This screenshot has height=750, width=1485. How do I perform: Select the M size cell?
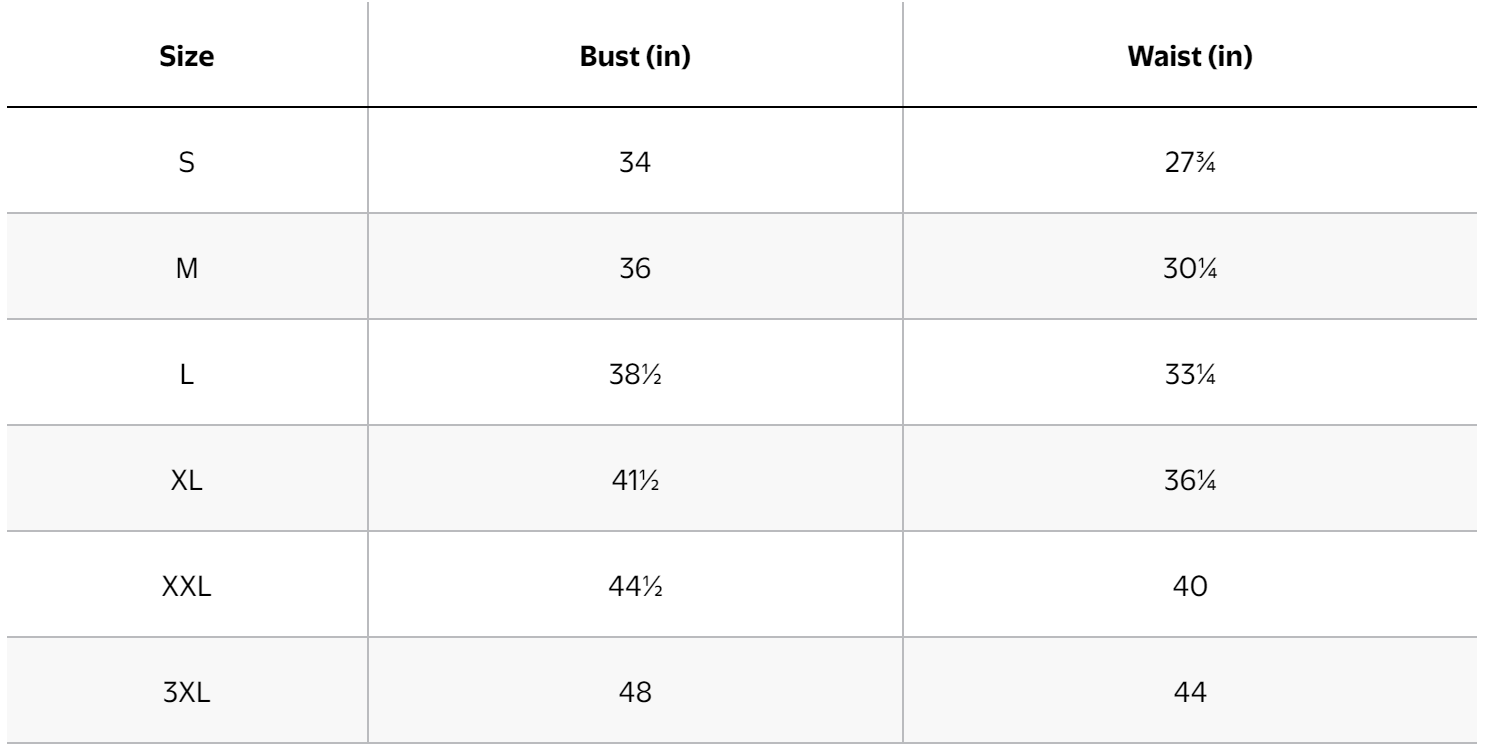coord(185,268)
